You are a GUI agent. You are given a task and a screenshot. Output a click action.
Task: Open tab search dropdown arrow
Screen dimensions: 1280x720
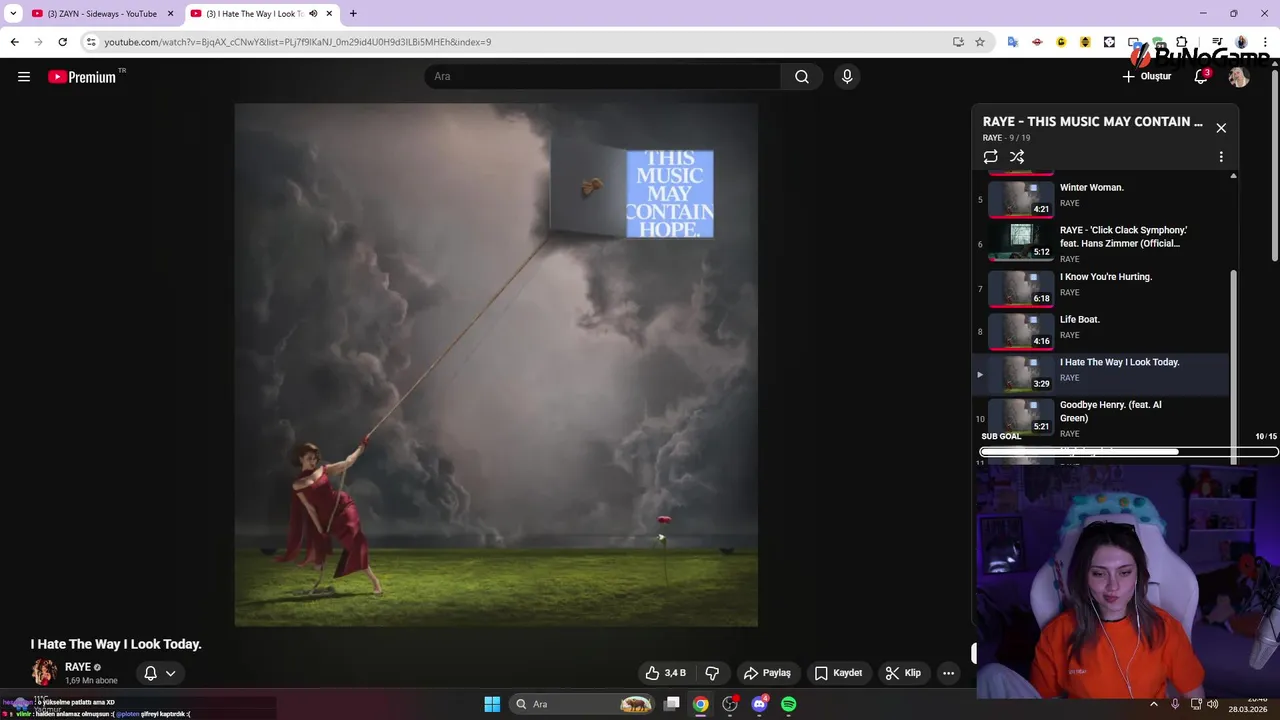tap(13, 14)
